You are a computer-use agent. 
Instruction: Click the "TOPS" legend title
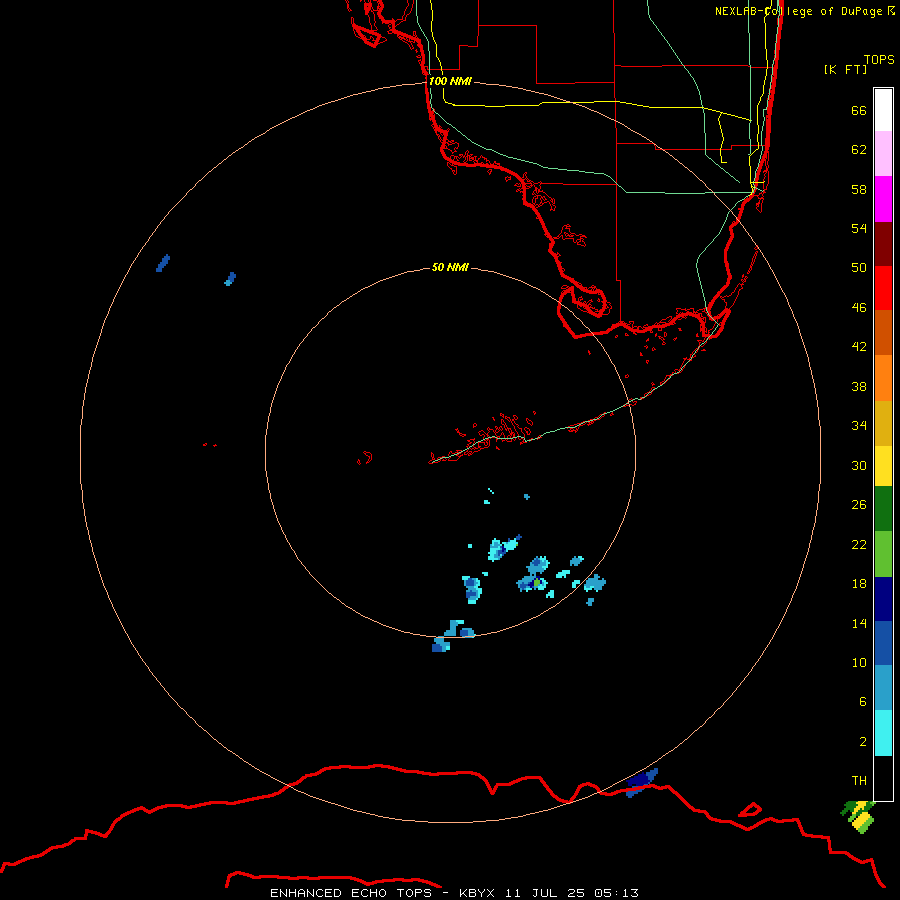879,60
